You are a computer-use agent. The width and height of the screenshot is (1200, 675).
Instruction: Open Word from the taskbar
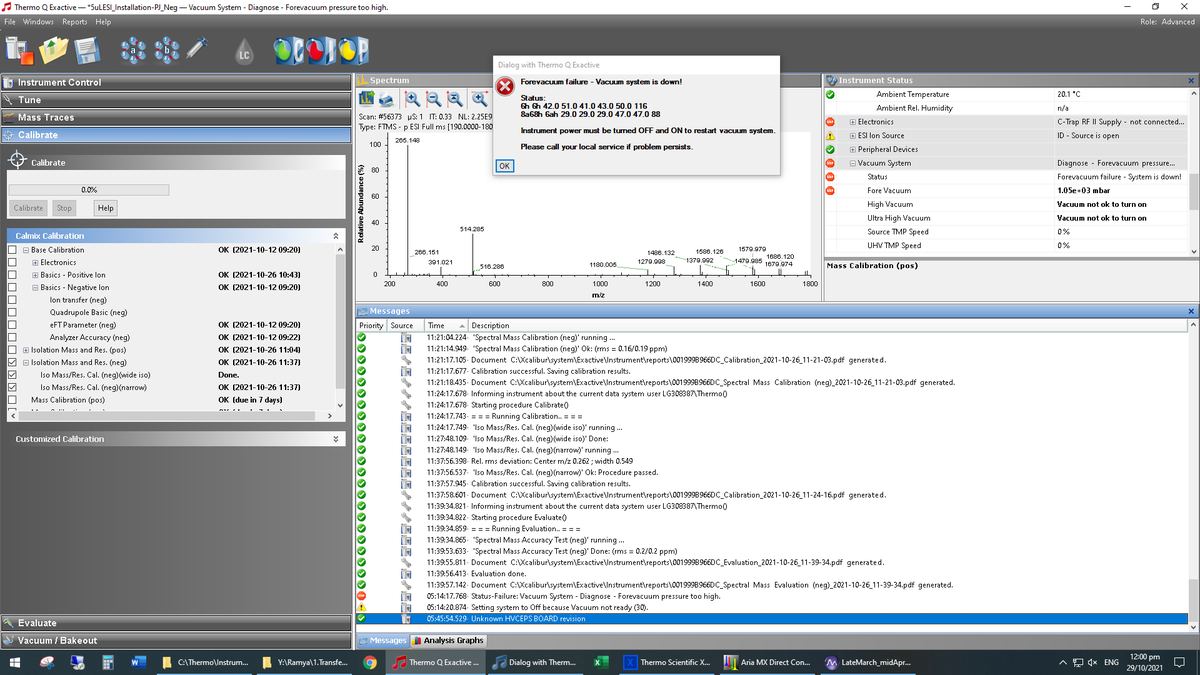(138, 662)
